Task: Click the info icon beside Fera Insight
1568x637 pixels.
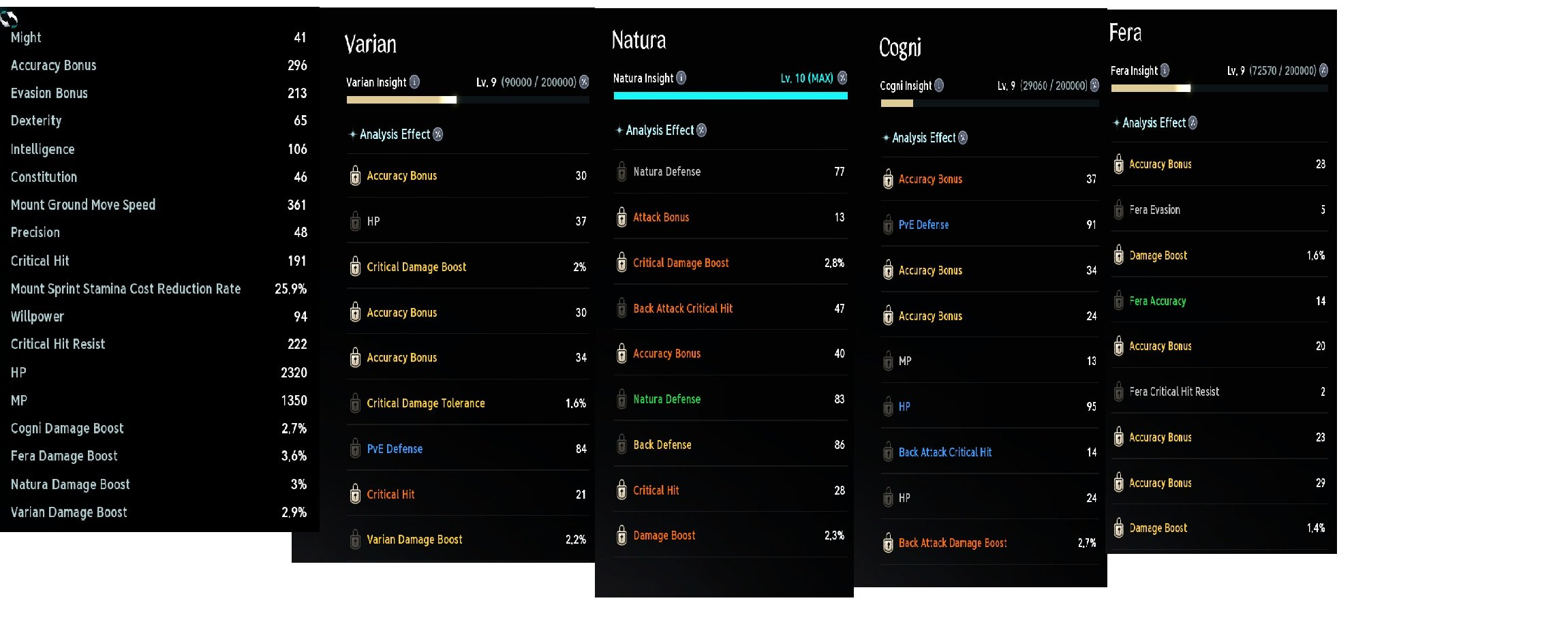Action: click(x=1165, y=70)
